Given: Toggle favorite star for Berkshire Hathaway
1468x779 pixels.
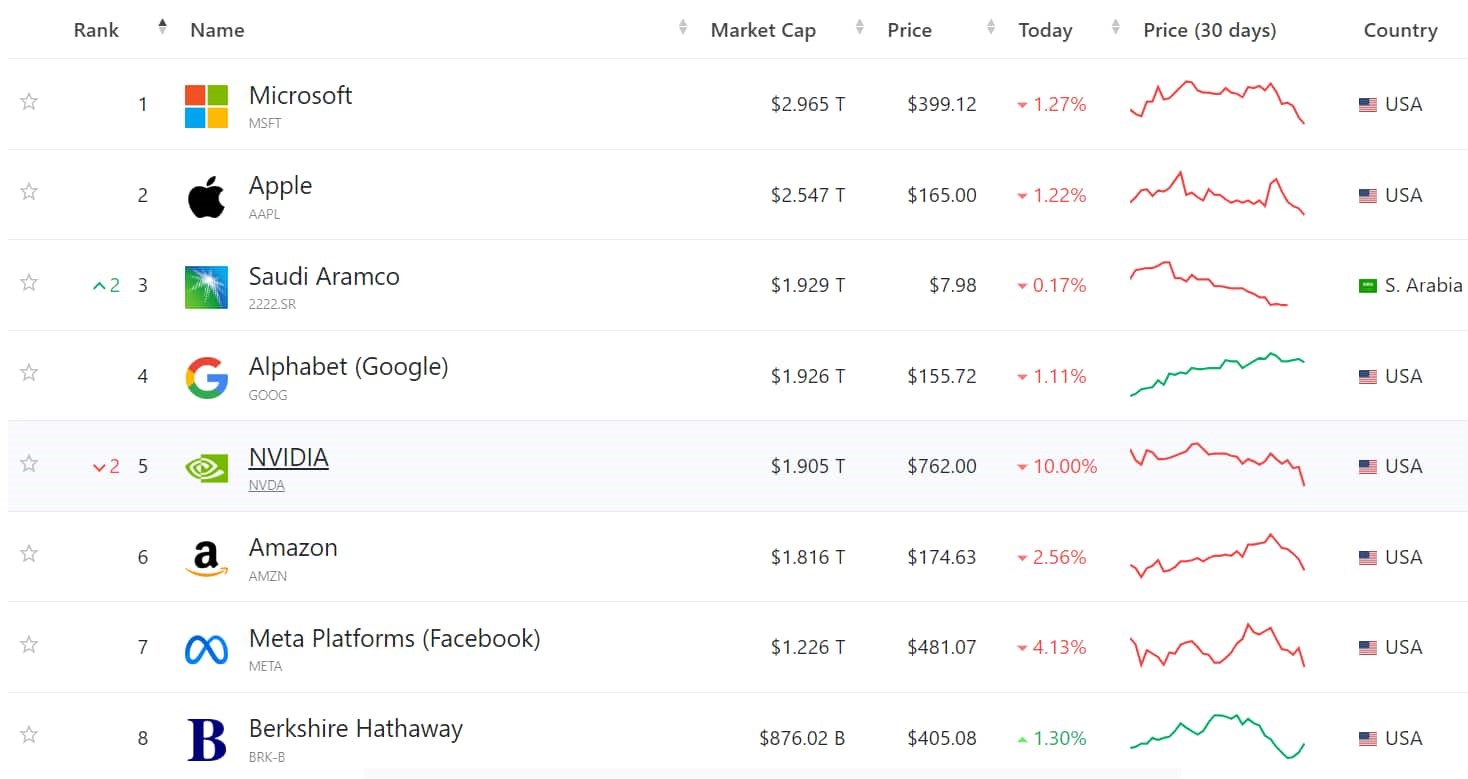Looking at the screenshot, I should pos(29,735).
